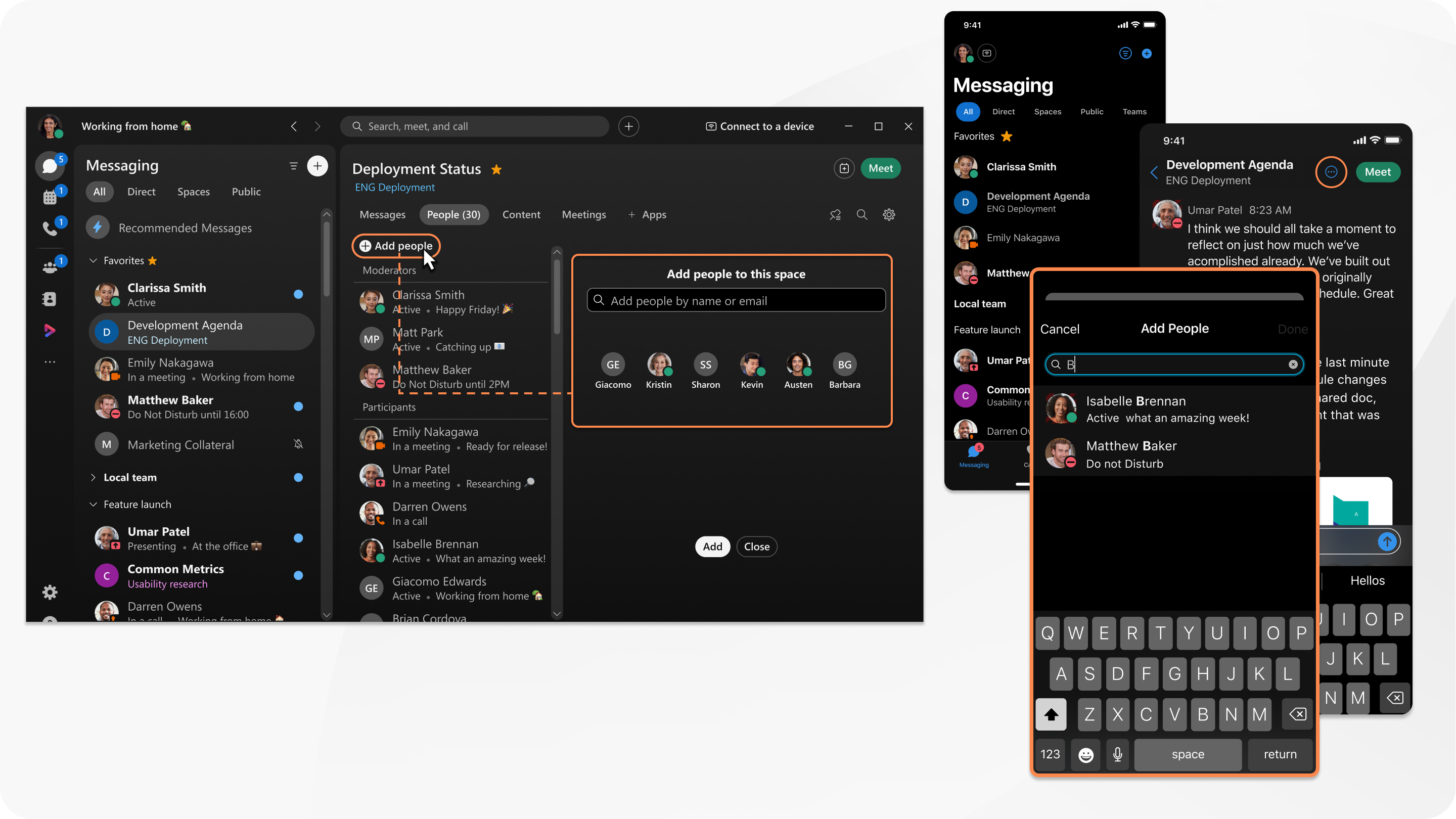
Task: Expand the Local team section in sidebar
Action: tap(93, 477)
